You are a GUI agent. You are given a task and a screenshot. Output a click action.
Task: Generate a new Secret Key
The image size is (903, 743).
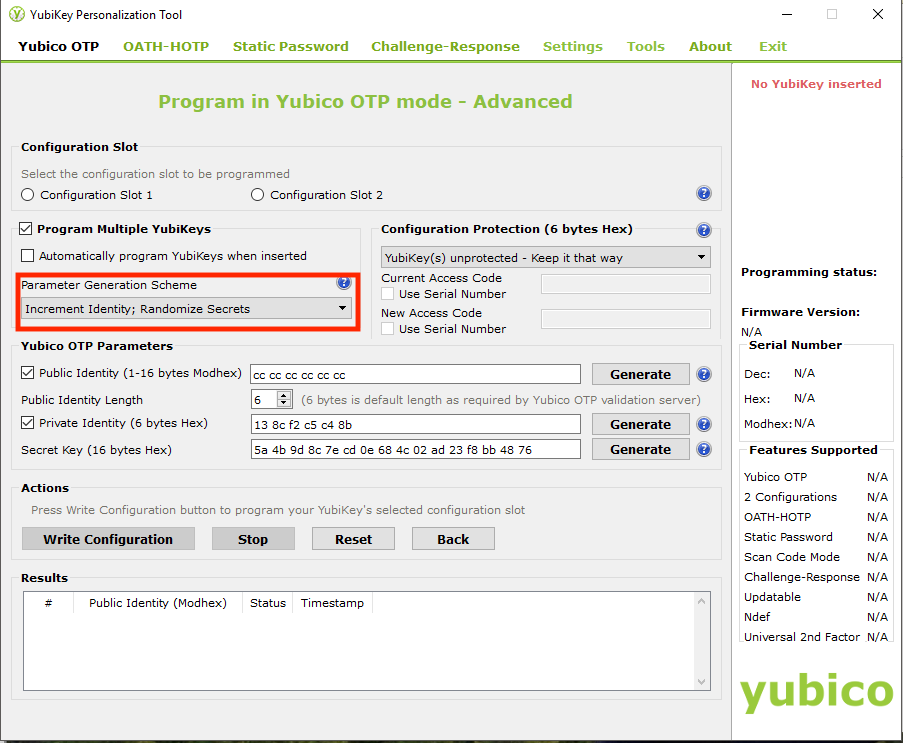click(x=640, y=449)
